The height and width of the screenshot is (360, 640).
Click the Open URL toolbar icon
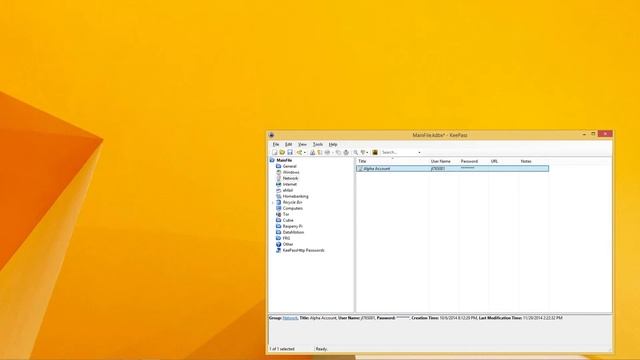click(x=327, y=152)
